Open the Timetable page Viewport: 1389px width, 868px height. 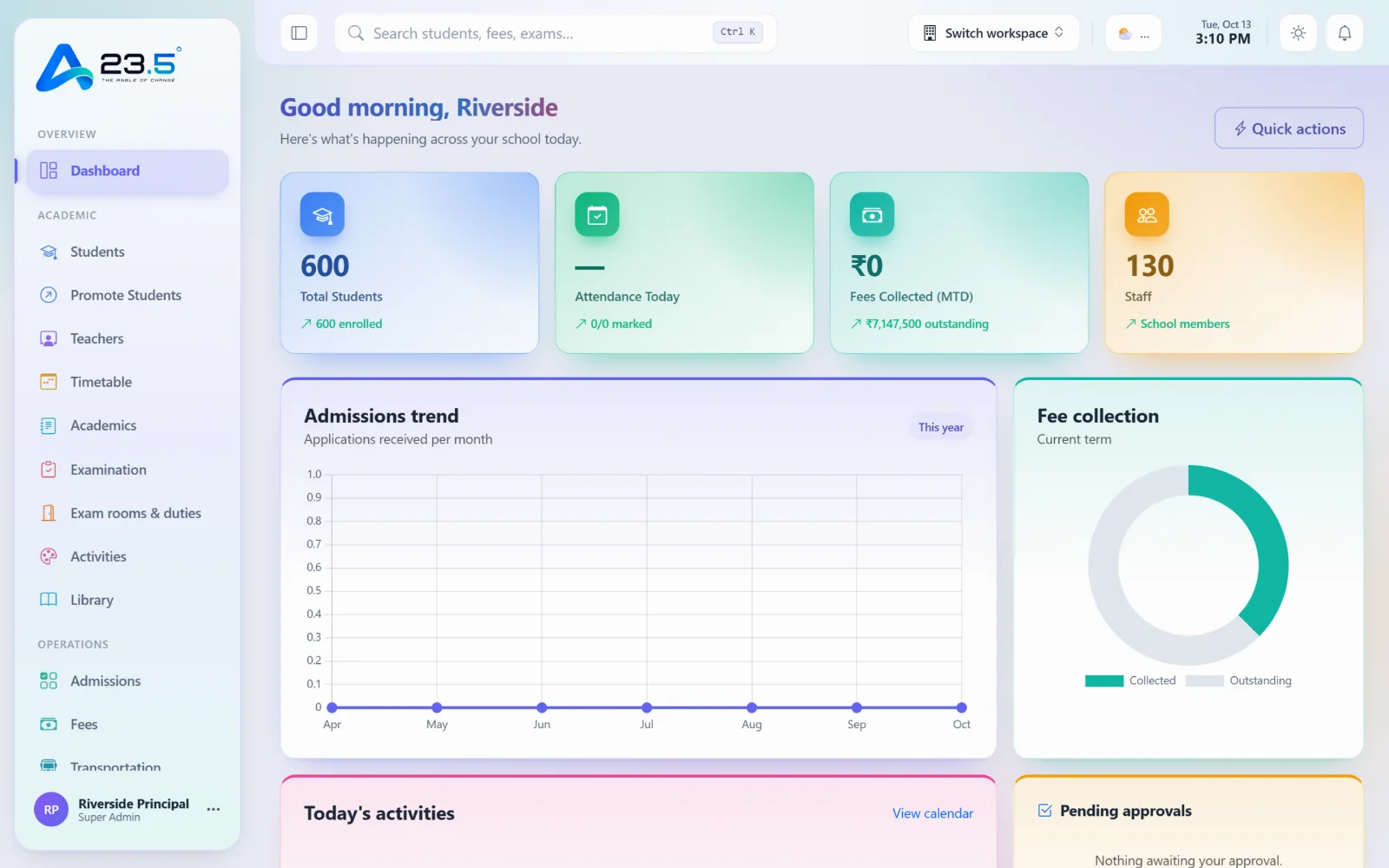[x=127, y=382]
